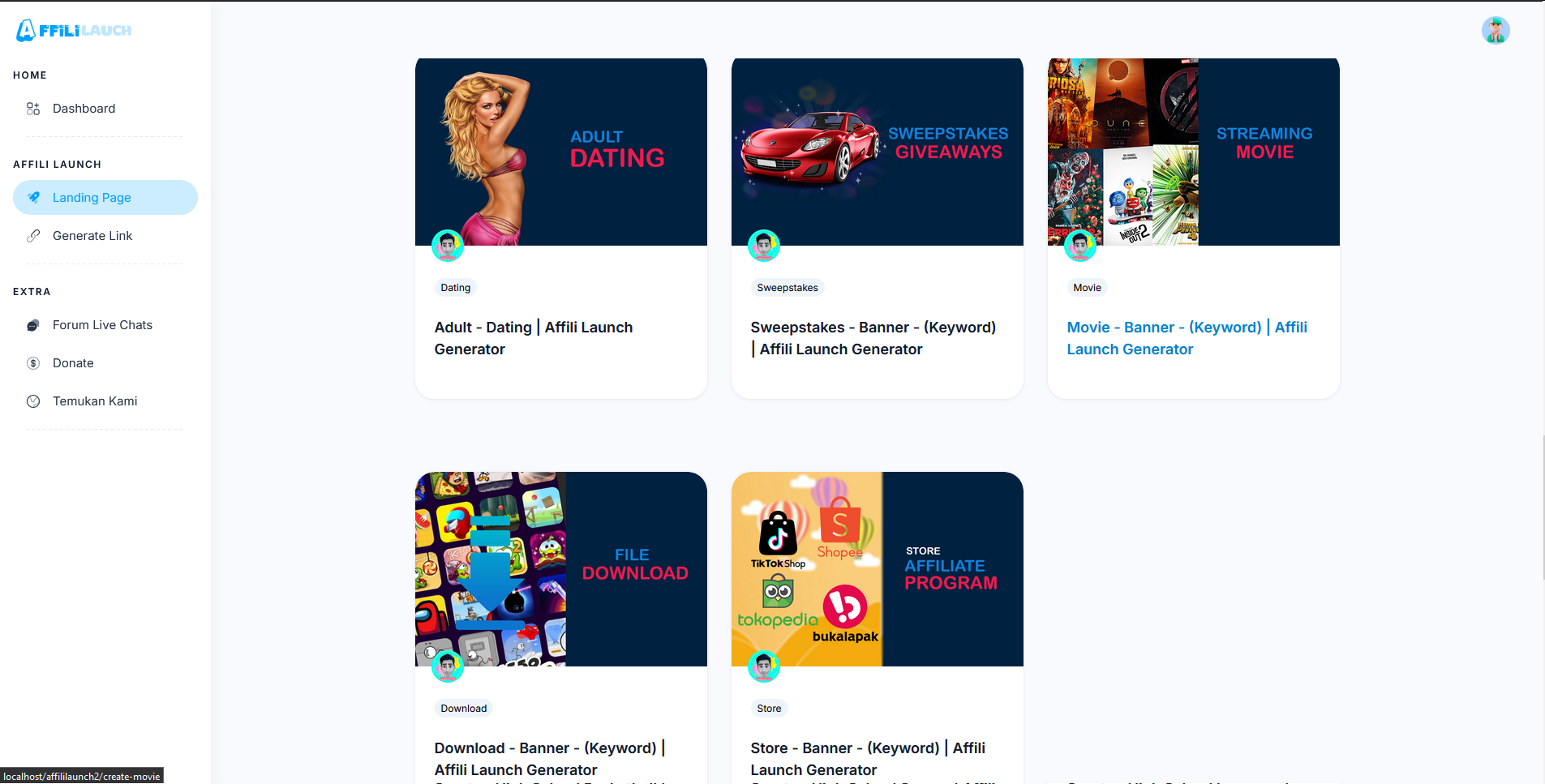This screenshot has width=1545, height=784.
Task: Click the dollar coin Donate icon
Action: tap(33, 363)
